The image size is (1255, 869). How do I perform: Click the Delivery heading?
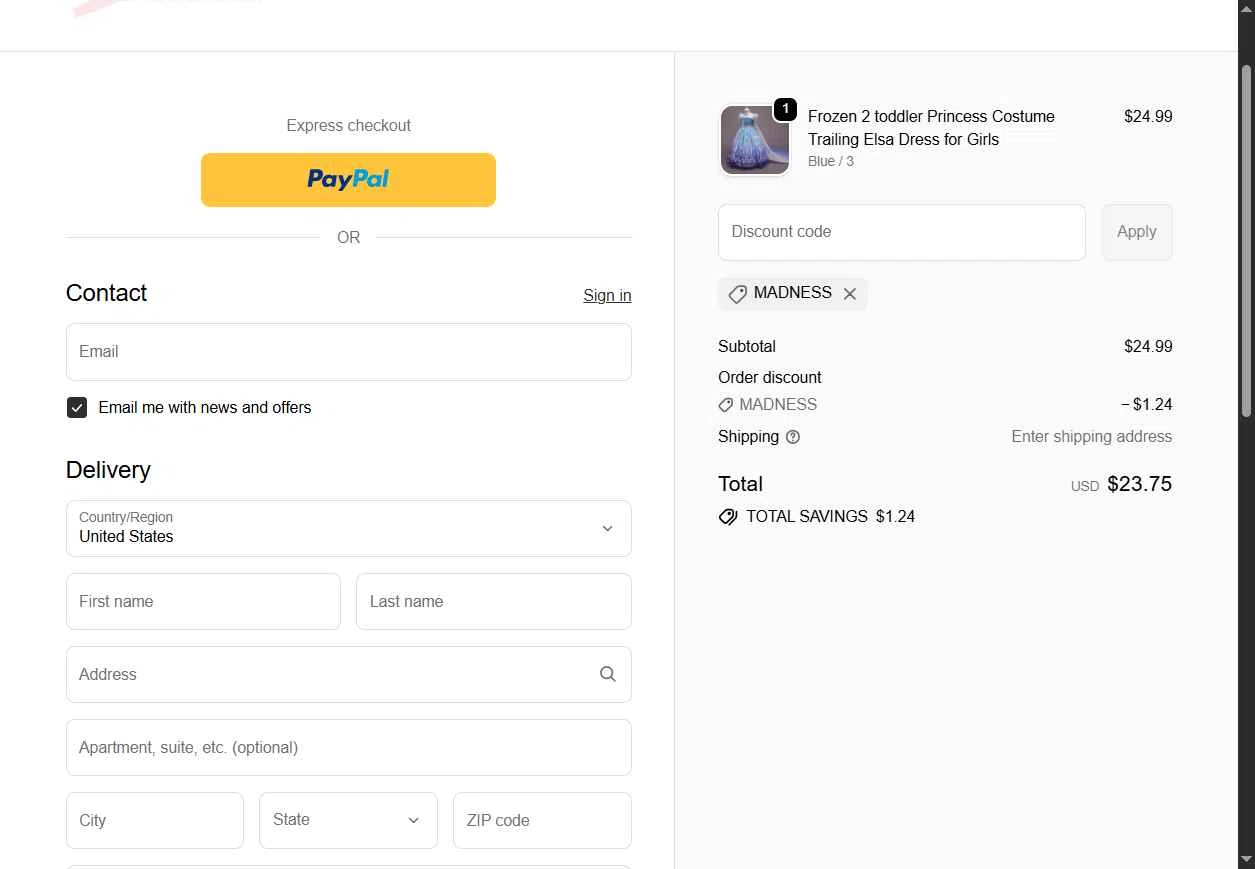coord(108,470)
